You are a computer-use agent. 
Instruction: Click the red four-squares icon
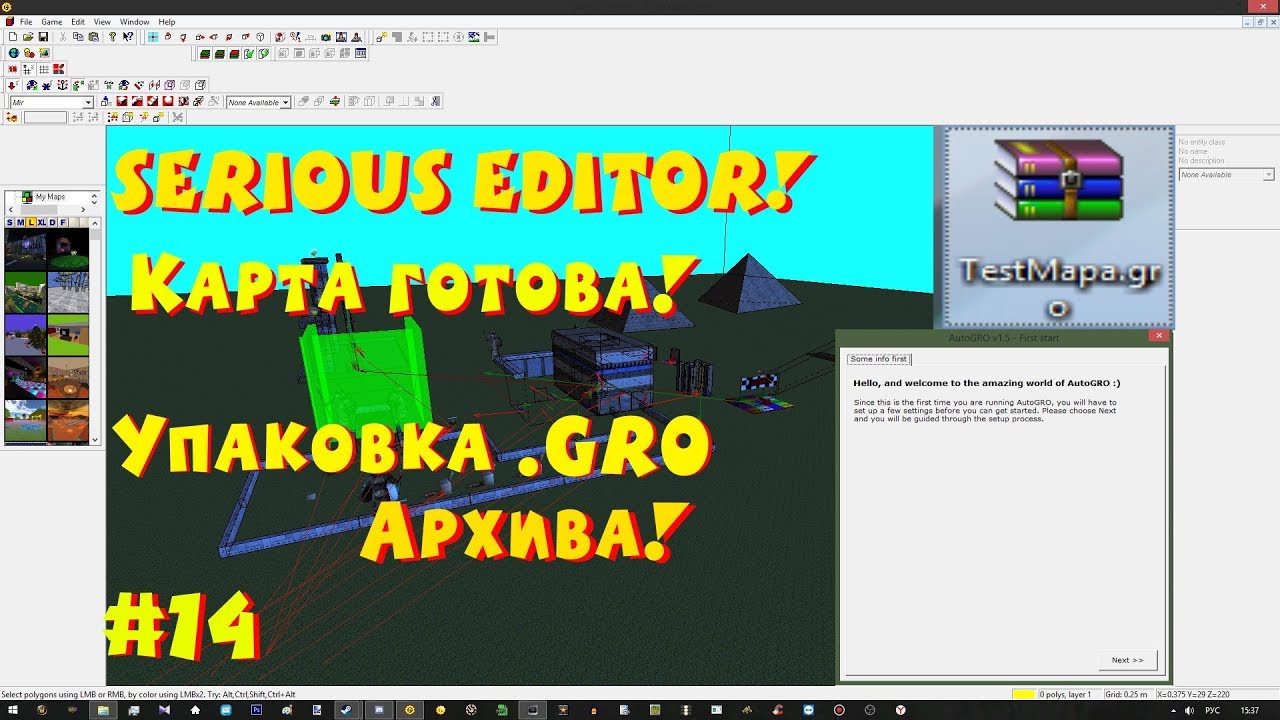pyautogui.click(x=58, y=69)
